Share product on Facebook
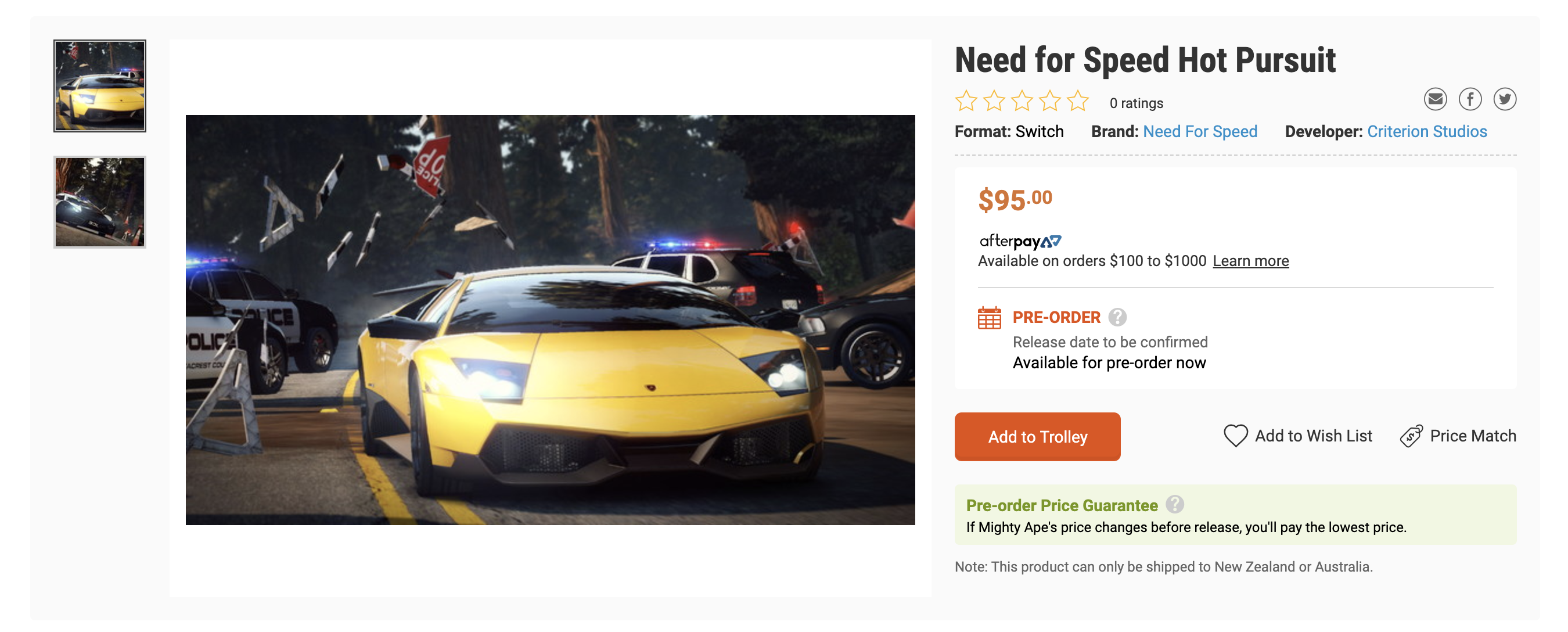 point(1469,99)
